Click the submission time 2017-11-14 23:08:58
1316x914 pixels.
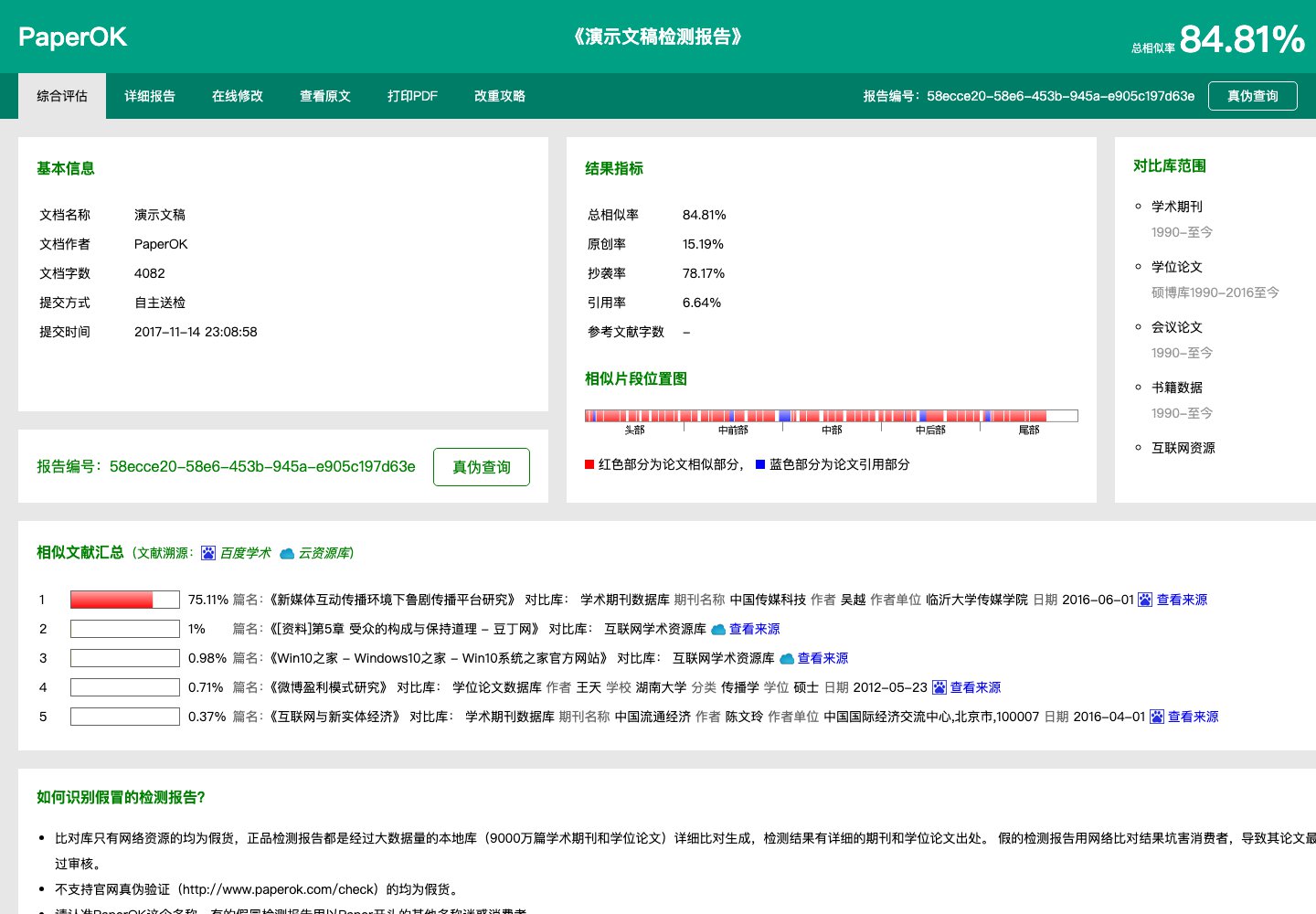(196, 332)
